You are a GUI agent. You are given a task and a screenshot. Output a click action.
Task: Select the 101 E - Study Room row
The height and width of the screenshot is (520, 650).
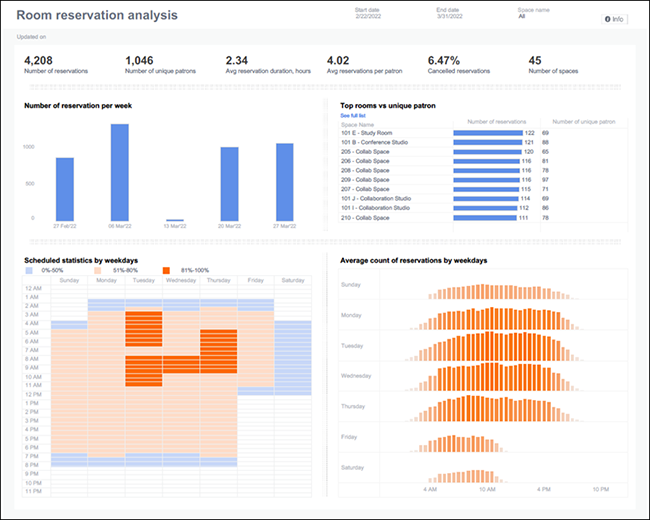tap(483, 133)
